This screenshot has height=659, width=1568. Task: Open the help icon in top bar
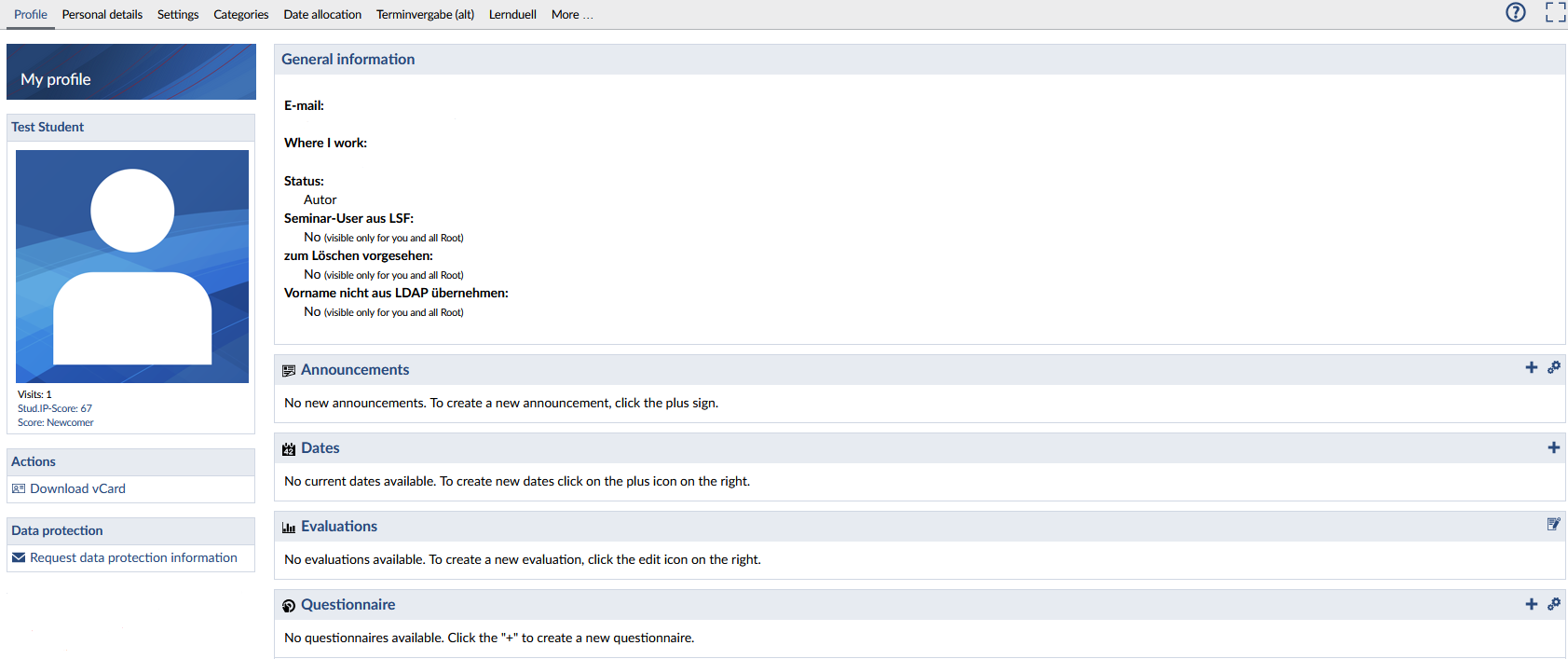[1516, 12]
